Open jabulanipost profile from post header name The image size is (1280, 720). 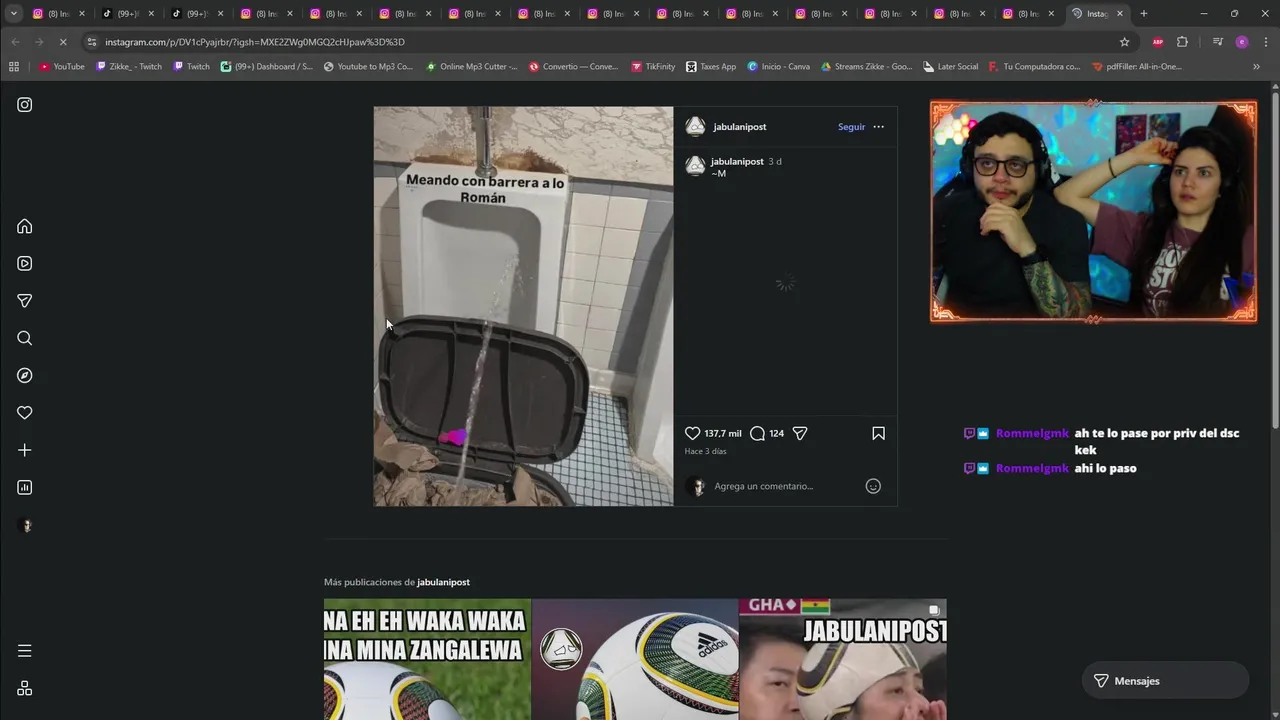click(740, 127)
